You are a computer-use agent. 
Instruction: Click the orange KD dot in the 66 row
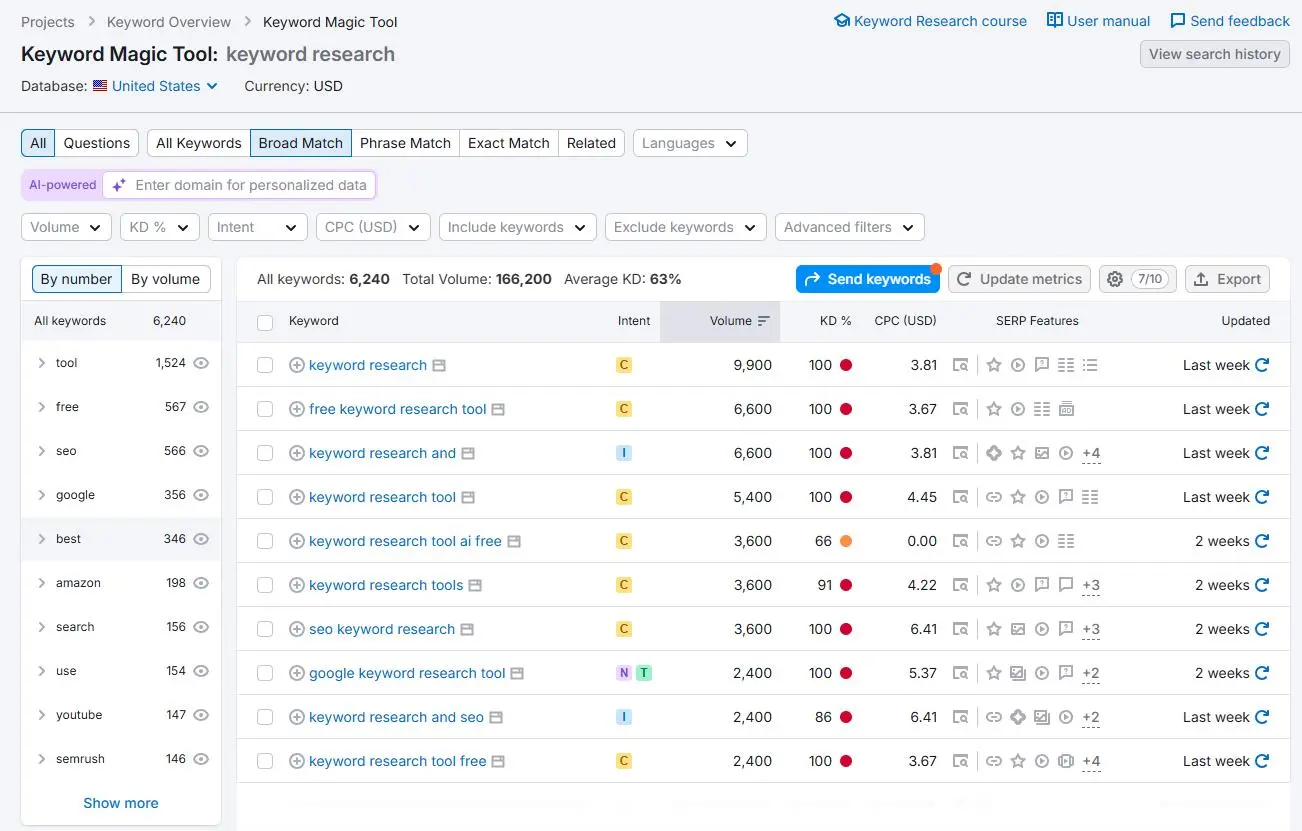coord(846,541)
